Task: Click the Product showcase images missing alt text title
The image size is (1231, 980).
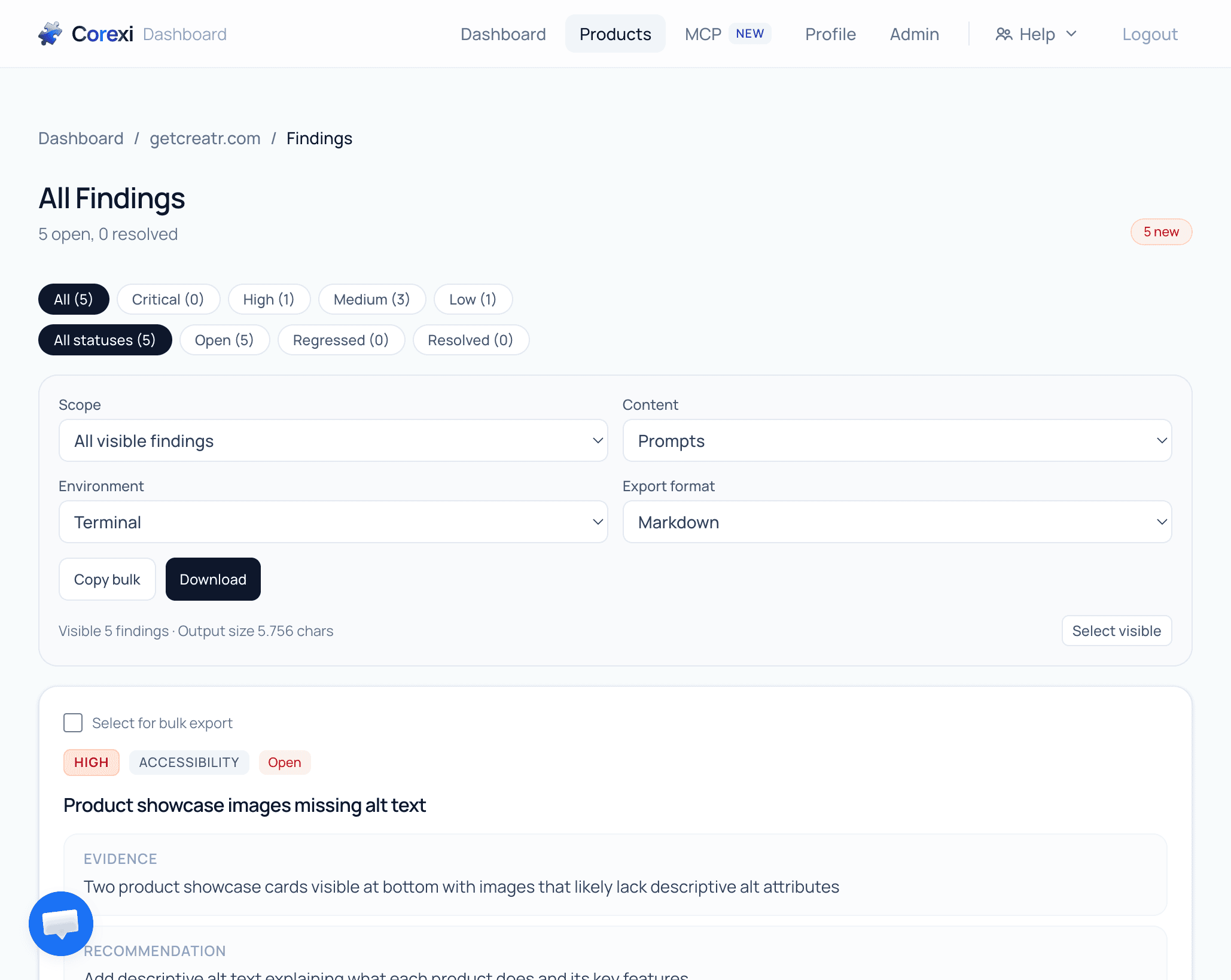Action: [x=245, y=805]
